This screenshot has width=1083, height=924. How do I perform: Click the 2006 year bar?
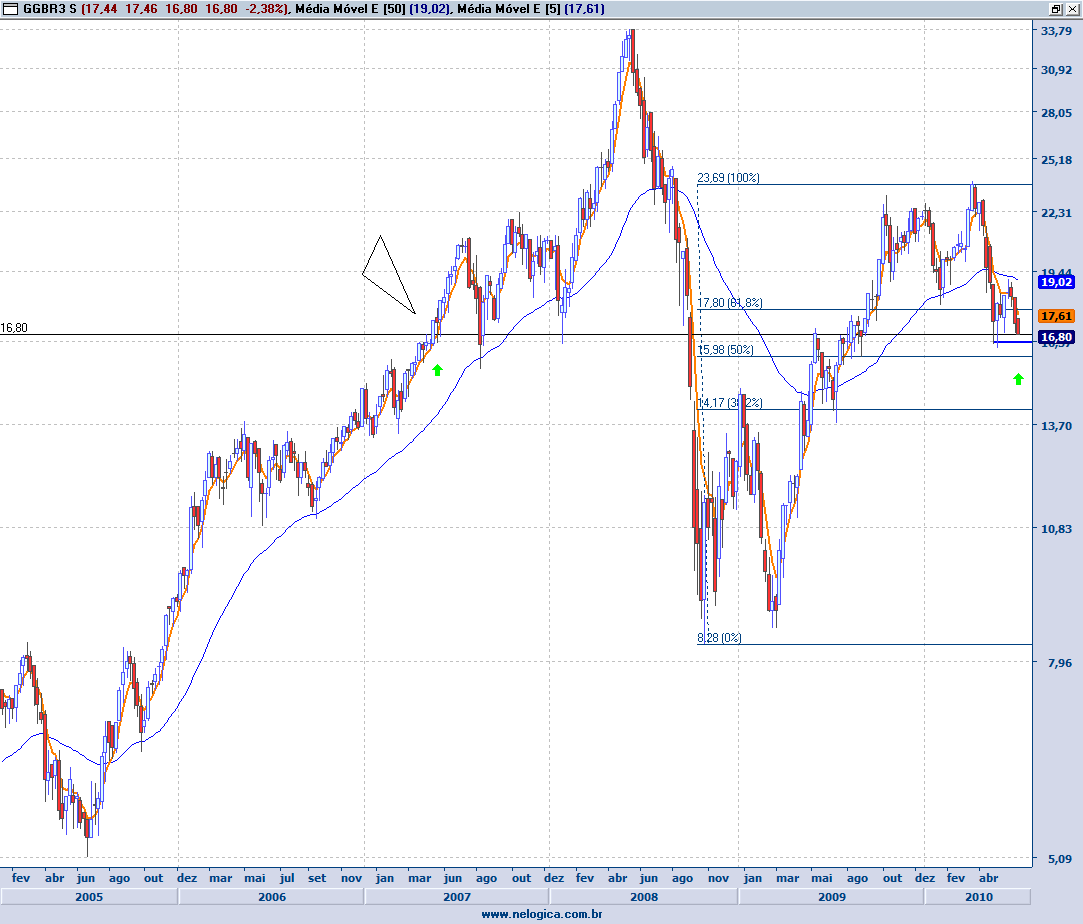(271, 896)
